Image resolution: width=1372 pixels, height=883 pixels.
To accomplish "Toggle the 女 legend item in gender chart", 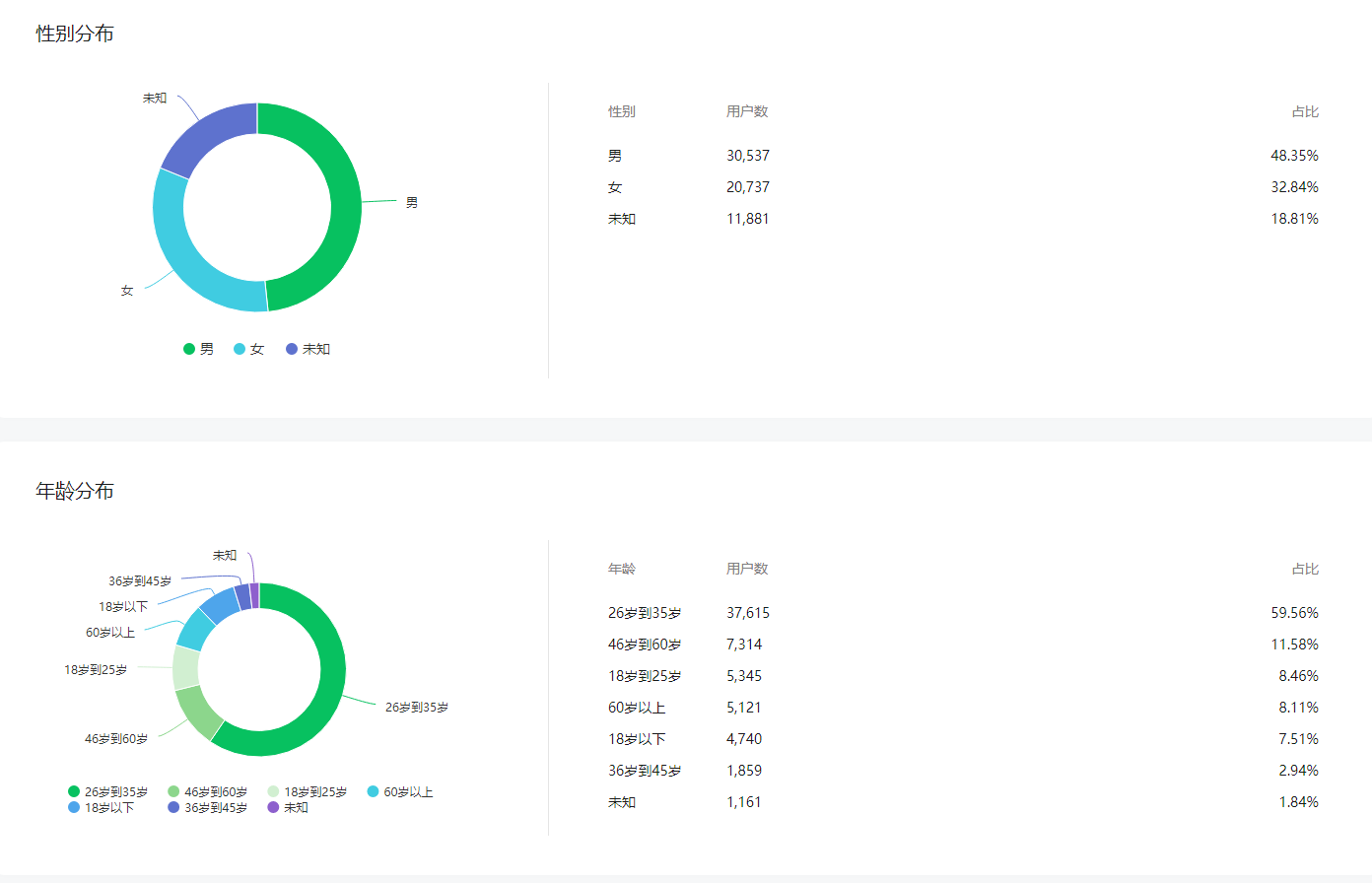I will pyautogui.click(x=248, y=349).
